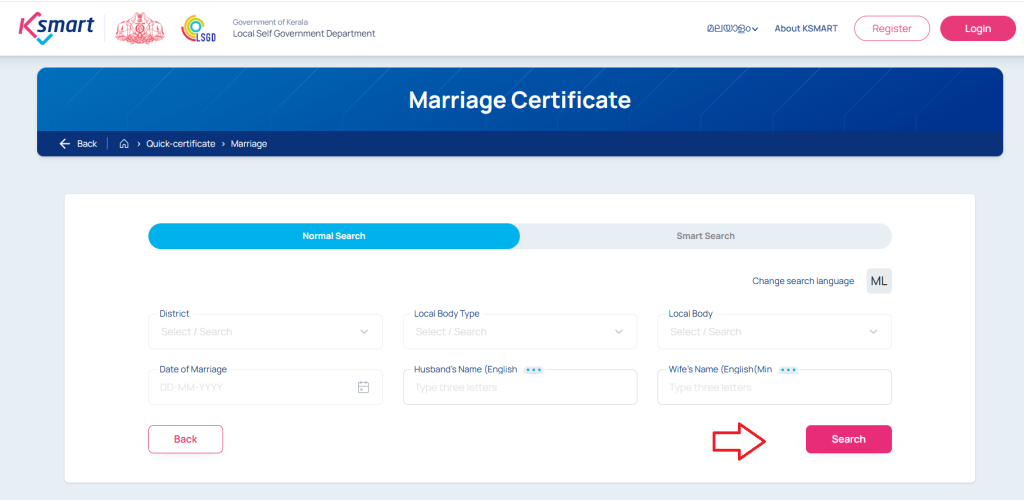Click dots icon beside Husband's Name label
Image resolution: width=1024 pixels, height=500 pixels.
(x=534, y=370)
